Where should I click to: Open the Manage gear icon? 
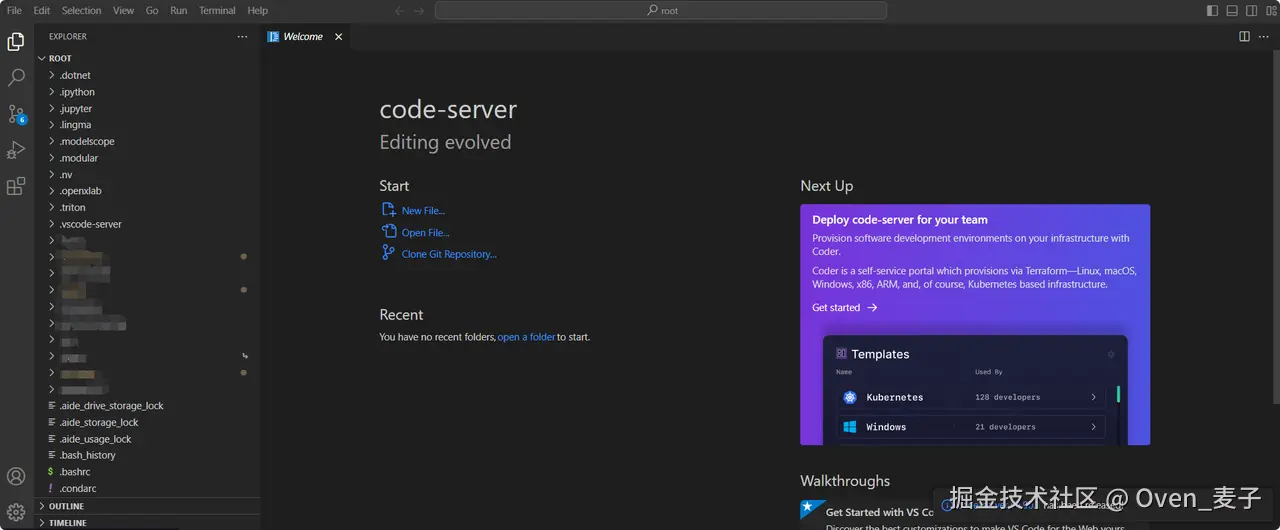tap(16, 513)
